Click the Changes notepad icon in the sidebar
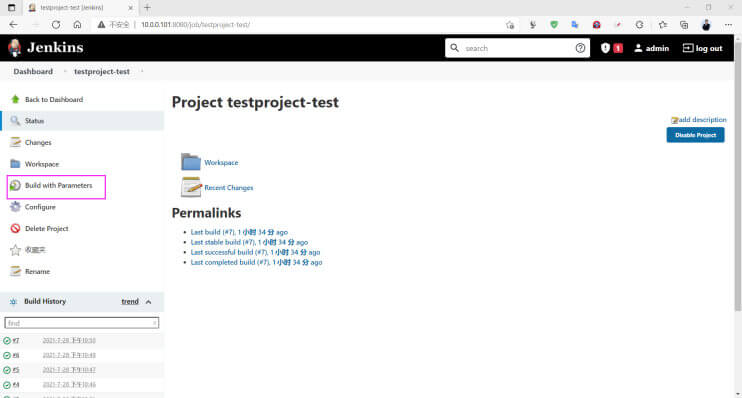This screenshot has width=742, height=398. tap(15, 142)
